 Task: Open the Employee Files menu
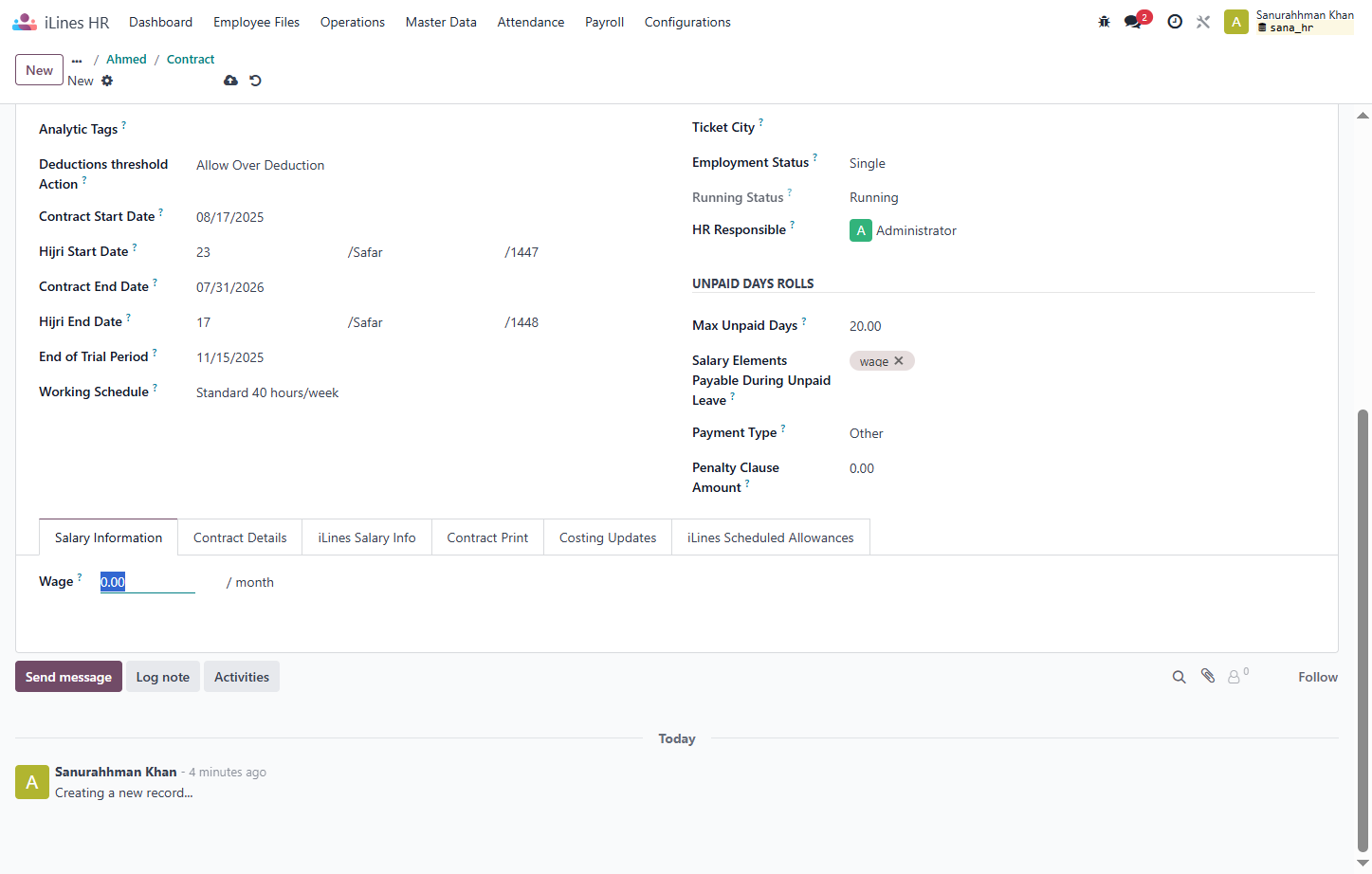coord(256,22)
